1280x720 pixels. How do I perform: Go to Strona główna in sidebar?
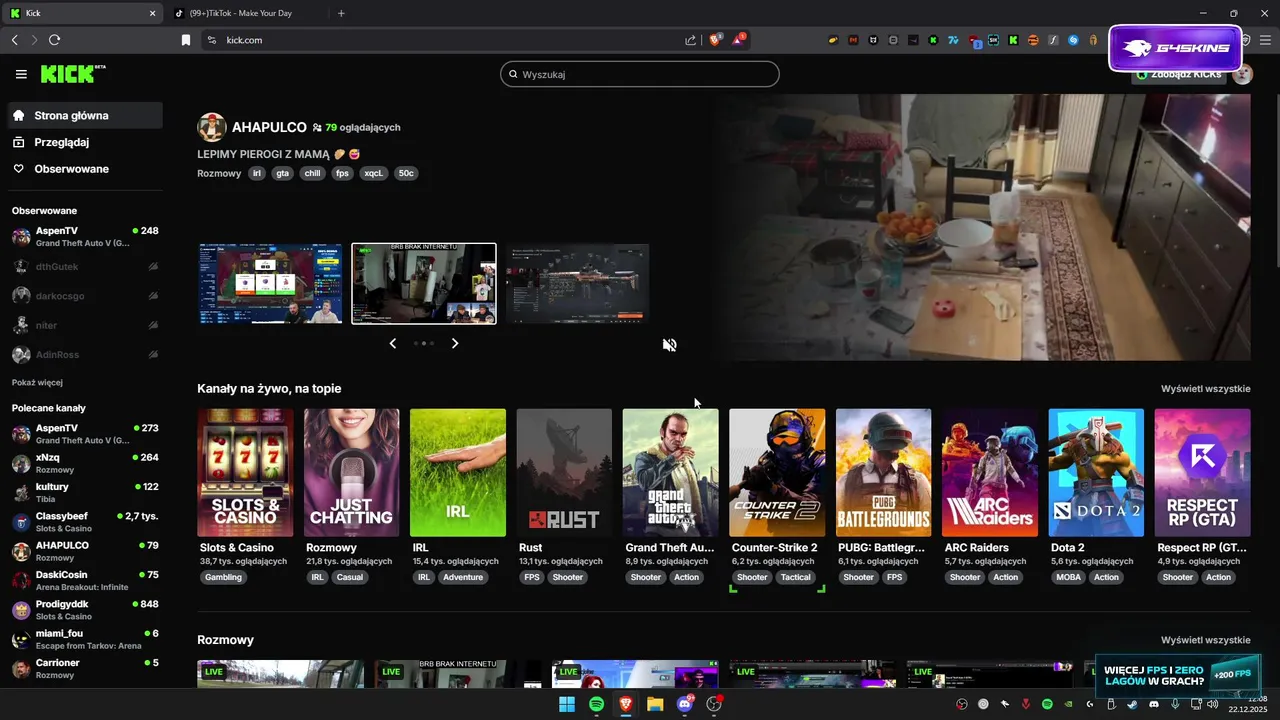[85, 115]
